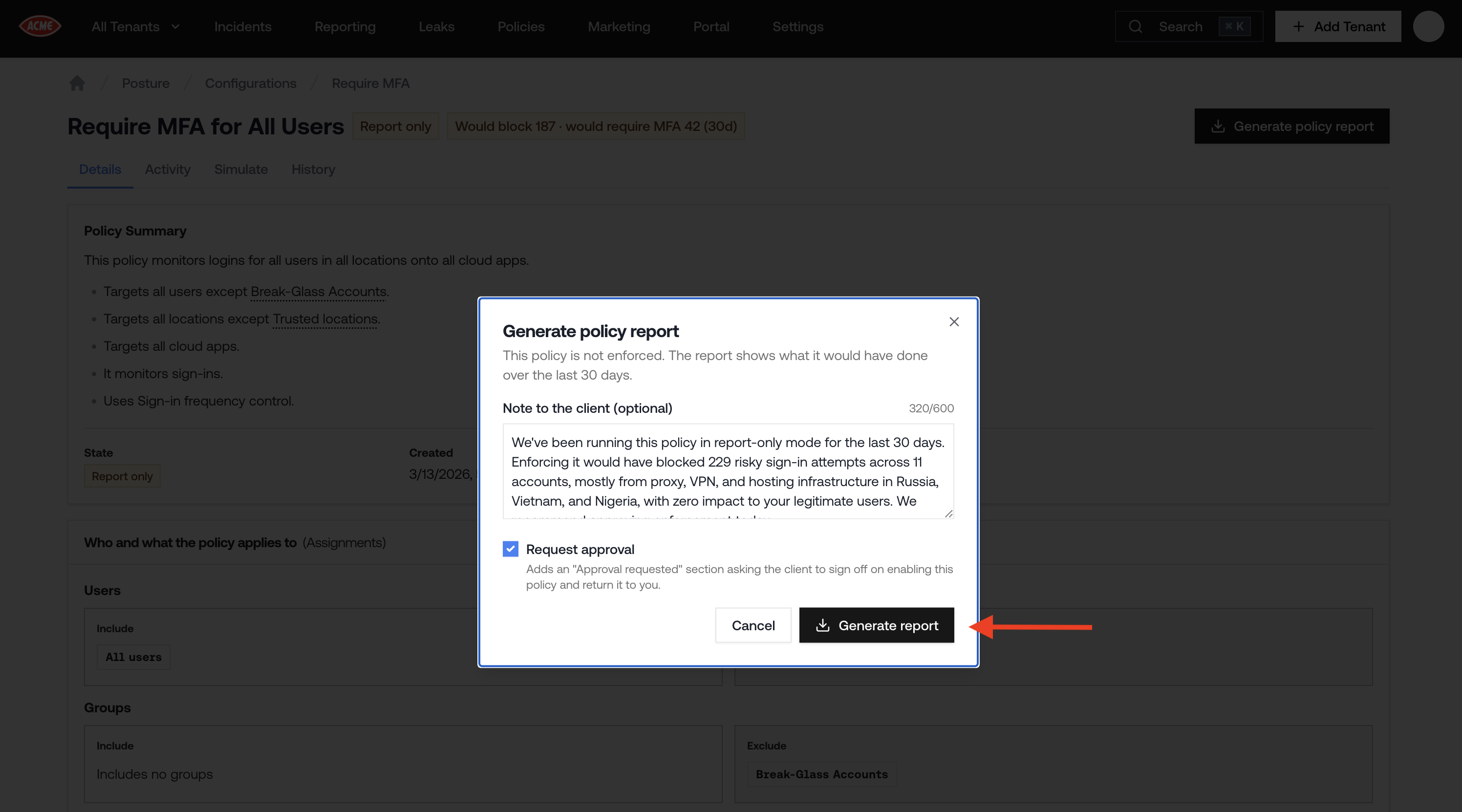
Task: Click the Generate report button
Action: coord(876,625)
